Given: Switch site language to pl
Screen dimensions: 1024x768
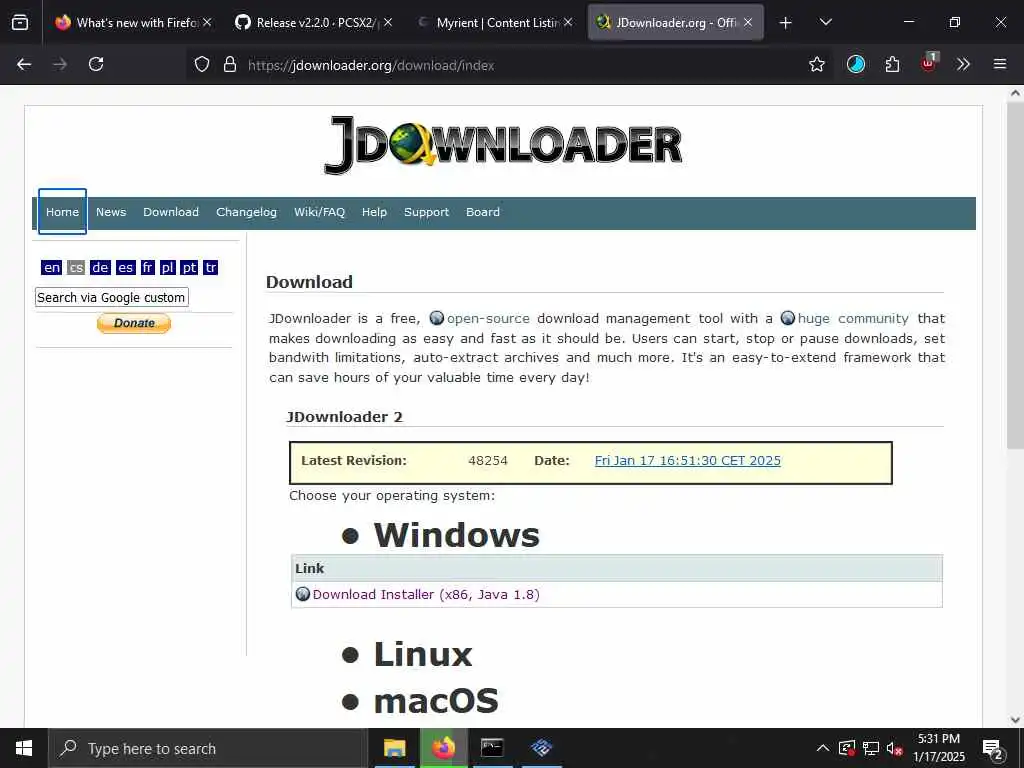Looking at the screenshot, I should click(x=167, y=267).
